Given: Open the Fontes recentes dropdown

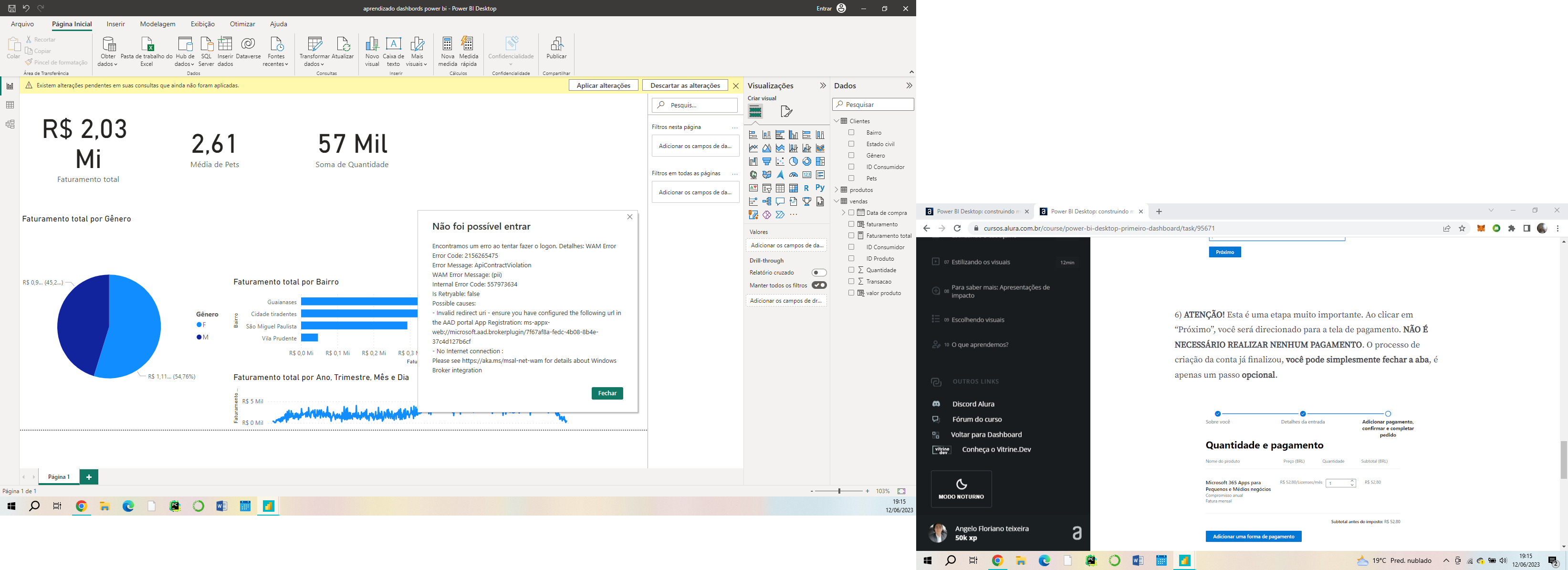Looking at the screenshot, I should click(276, 60).
